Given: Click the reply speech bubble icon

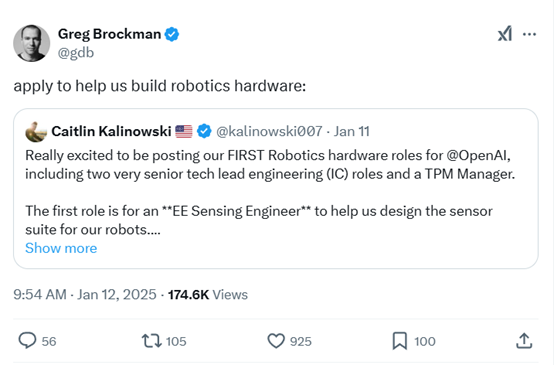Looking at the screenshot, I should click(27, 341).
